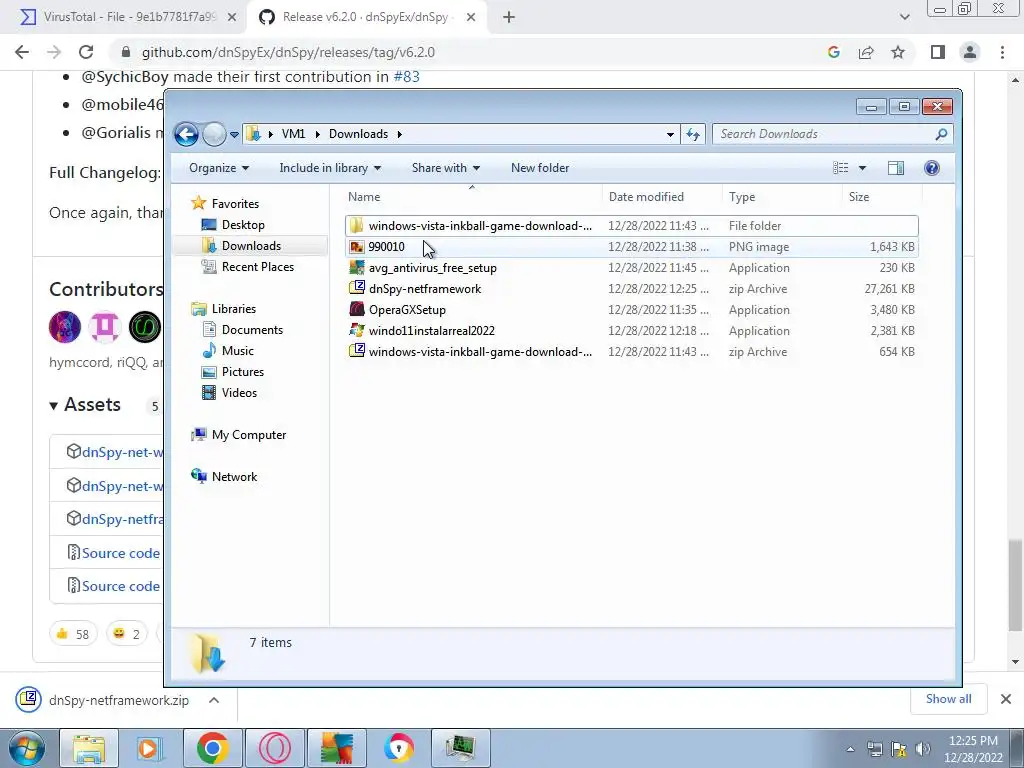Reload the GitHub page
The width and height of the screenshot is (1024, 768).
coord(86,52)
